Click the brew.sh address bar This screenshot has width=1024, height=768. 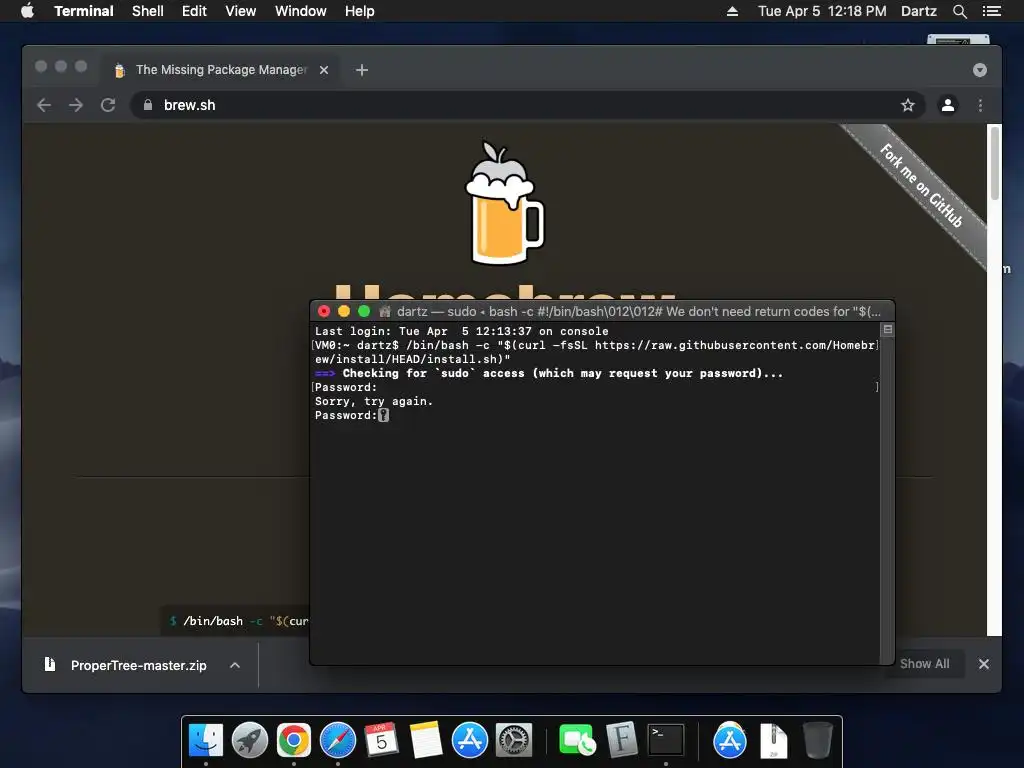528,105
